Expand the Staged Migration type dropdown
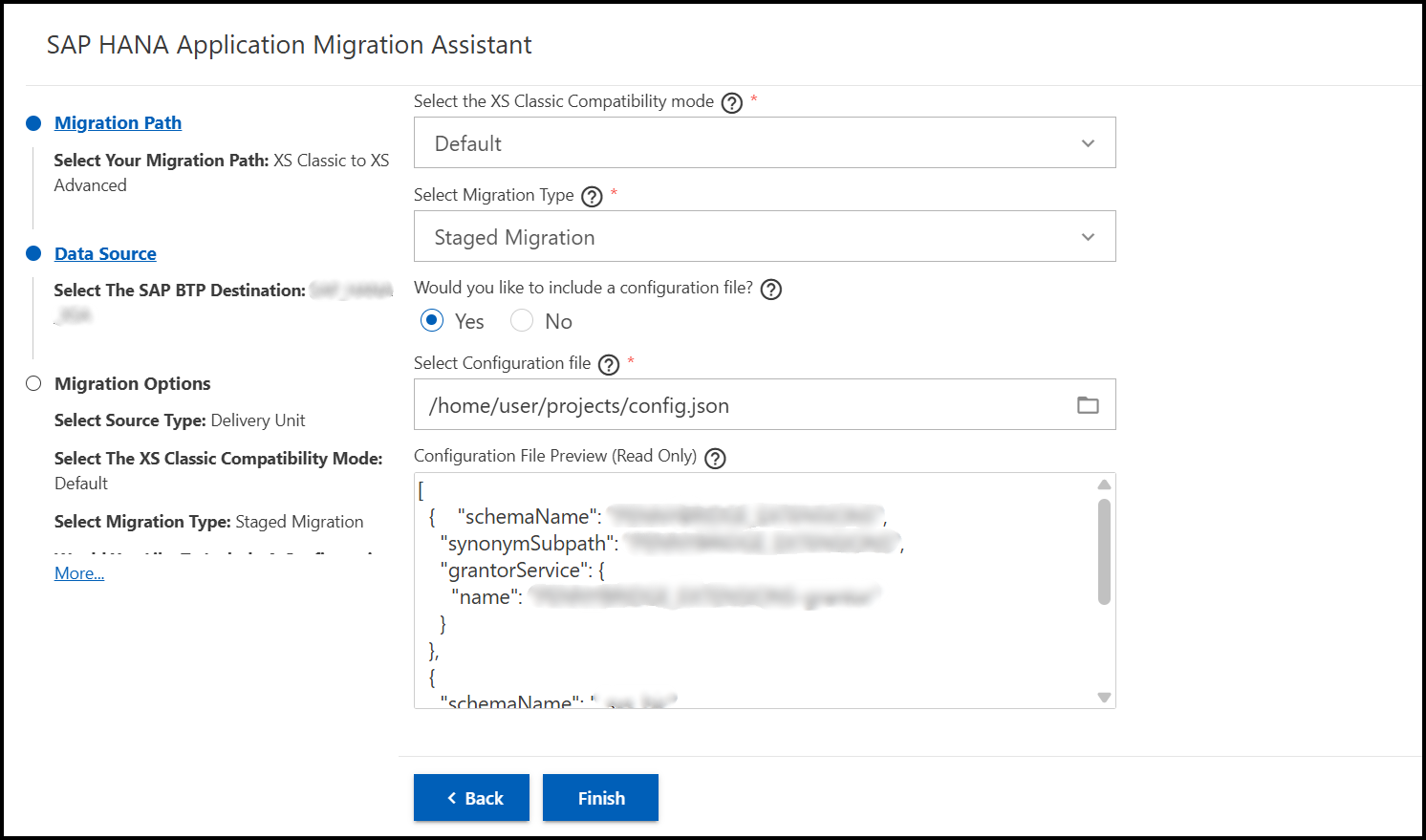Image resolution: width=1426 pixels, height=840 pixels. (765, 236)
